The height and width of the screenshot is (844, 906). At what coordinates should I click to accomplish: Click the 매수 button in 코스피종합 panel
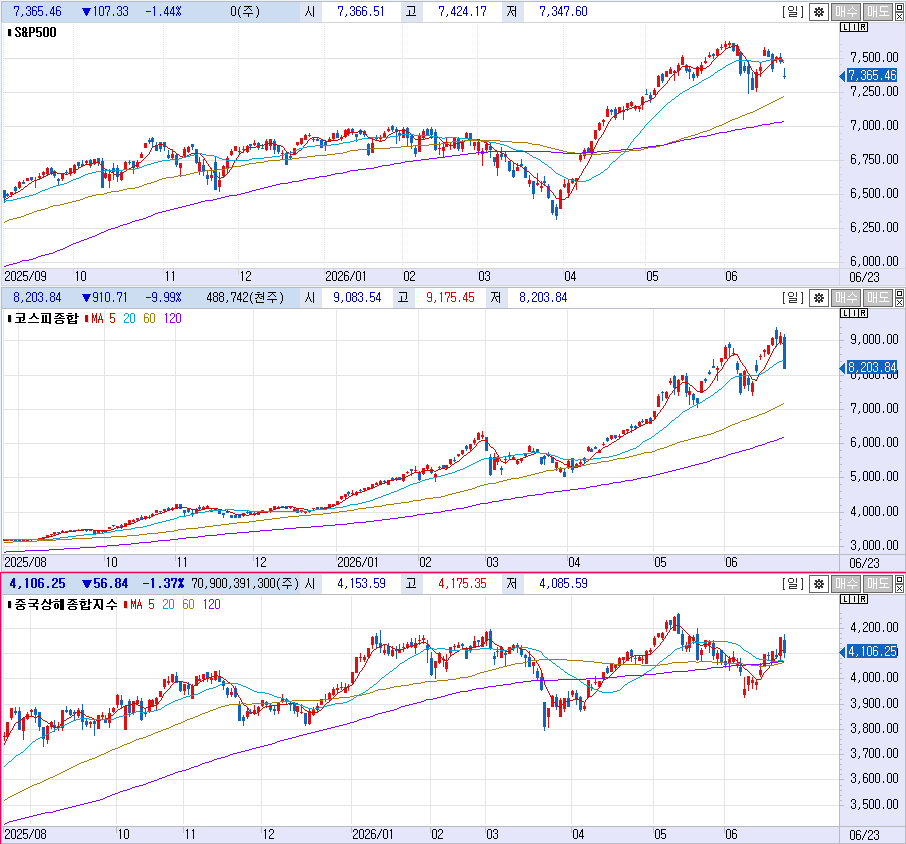click(846, 298)
